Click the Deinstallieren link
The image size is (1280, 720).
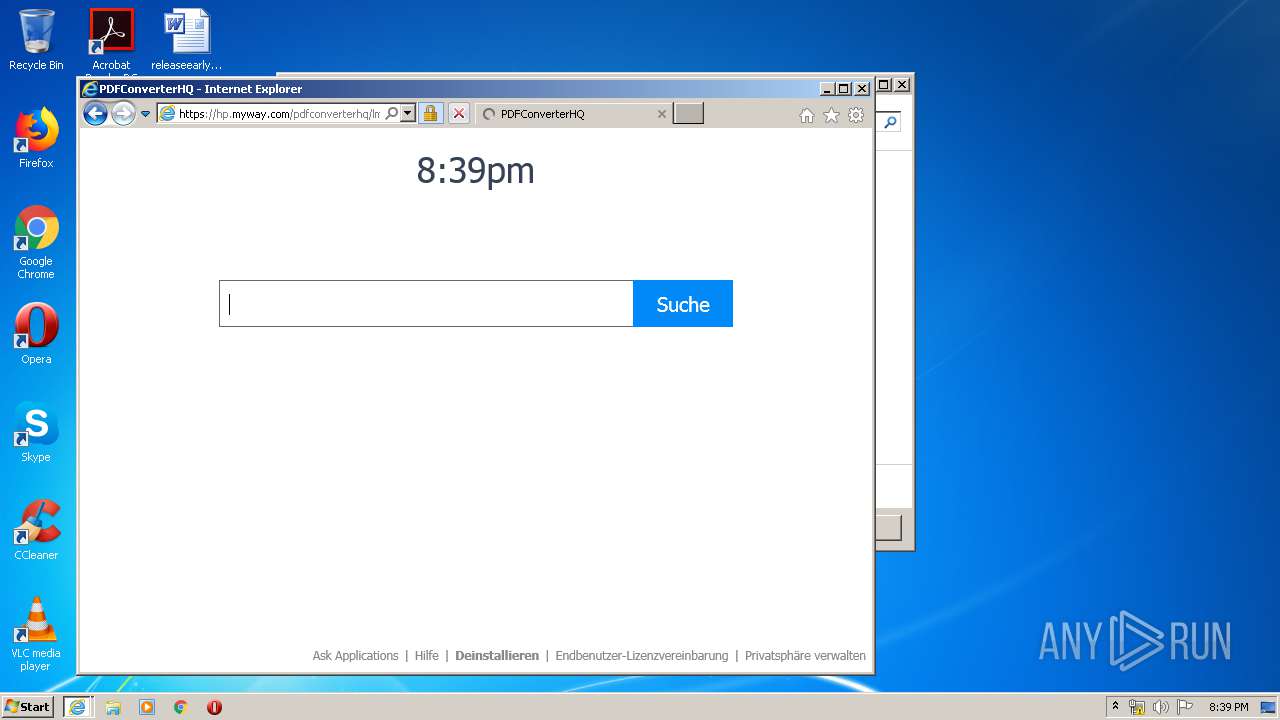[x=497, y=656]
